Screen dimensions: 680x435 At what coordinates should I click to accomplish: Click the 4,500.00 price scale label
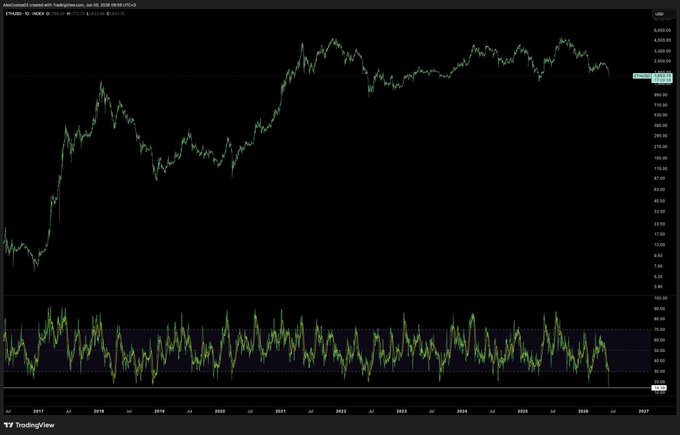pyautogui.click(x=662, y=40)
